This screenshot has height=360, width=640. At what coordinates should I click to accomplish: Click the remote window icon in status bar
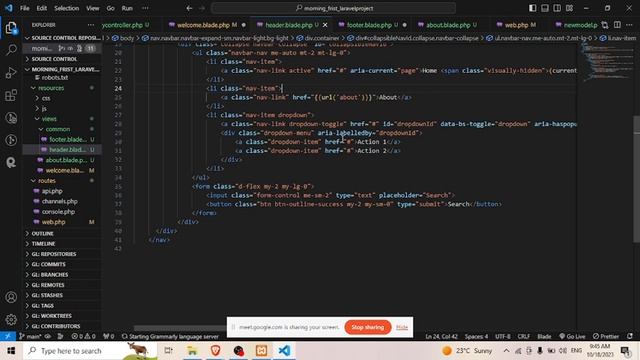8,336
